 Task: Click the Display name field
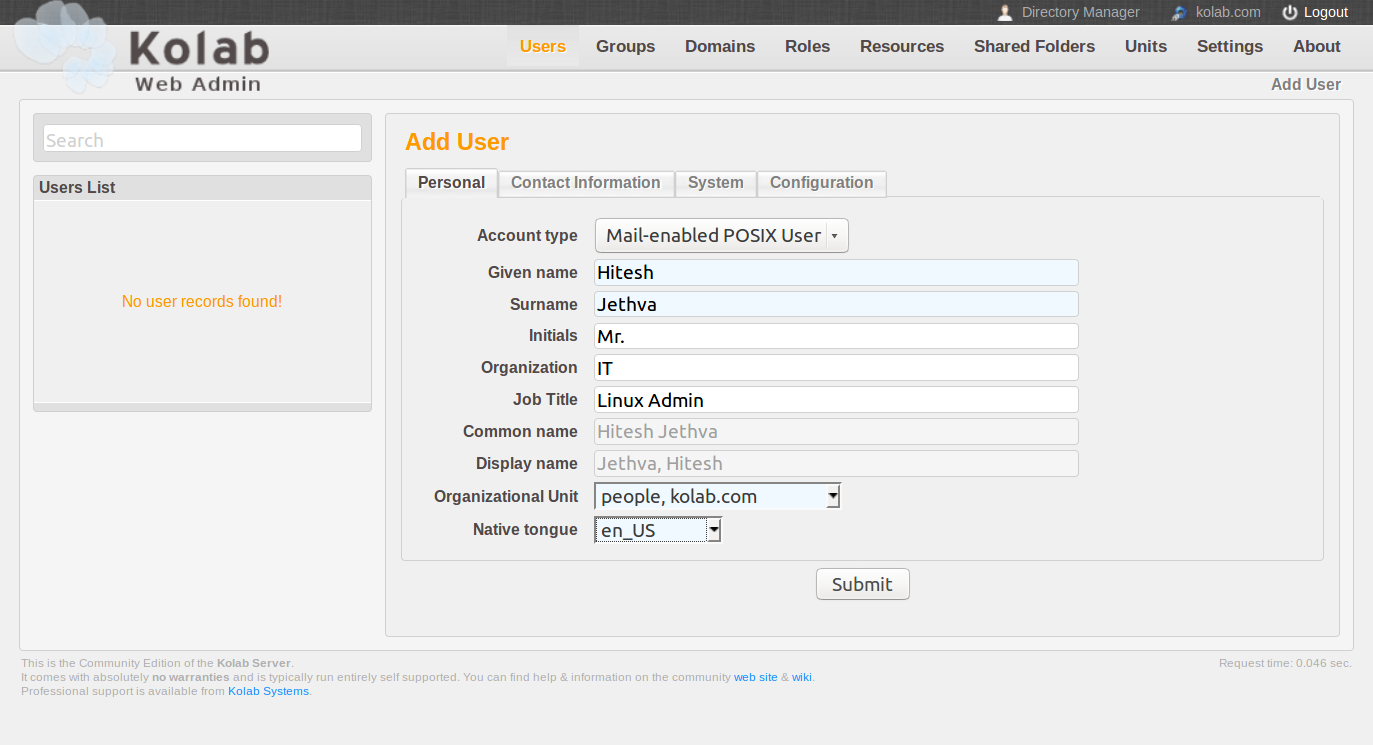point(836,464)
